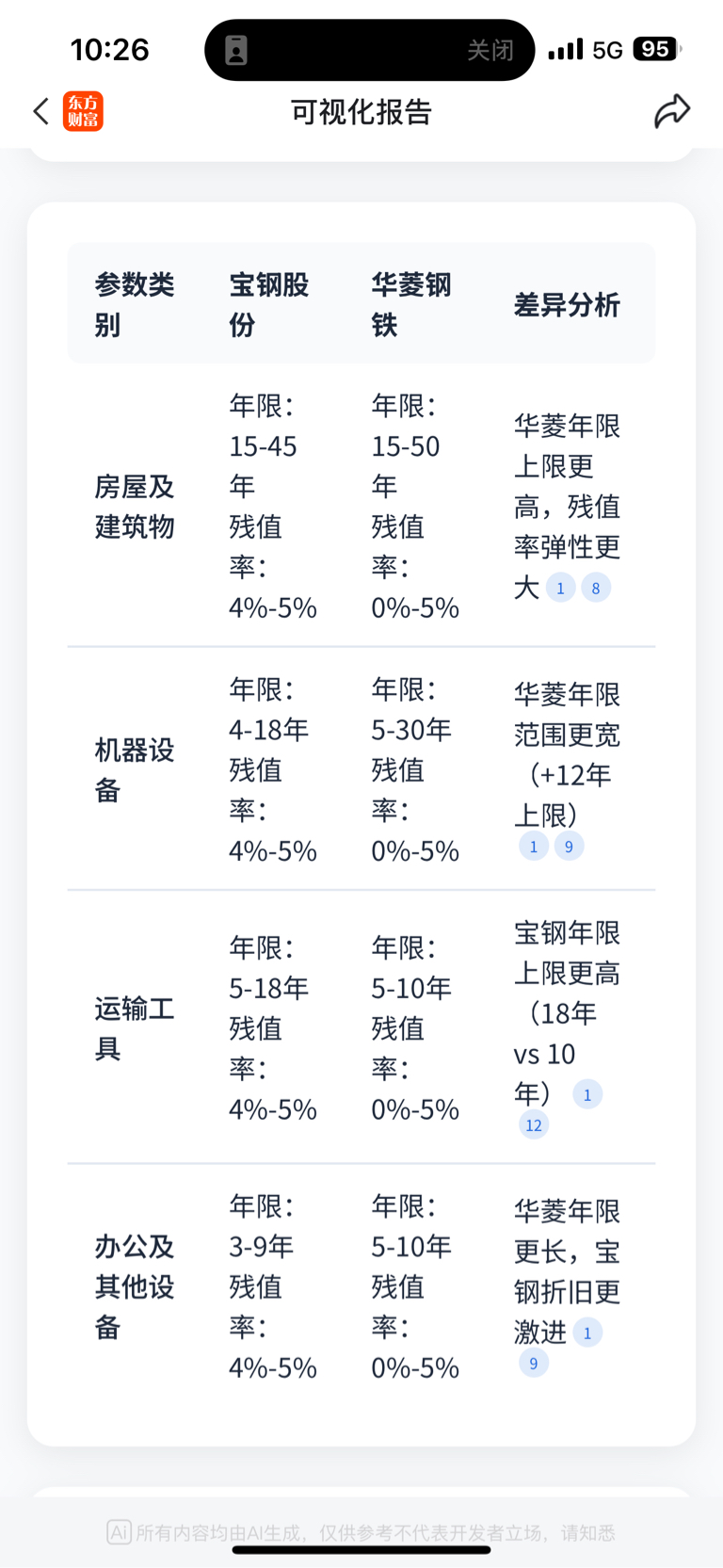This screenshot has width=723, height=1568.
Task: Open citation 1 in 运输工具 row
Action: [587, 1094]
